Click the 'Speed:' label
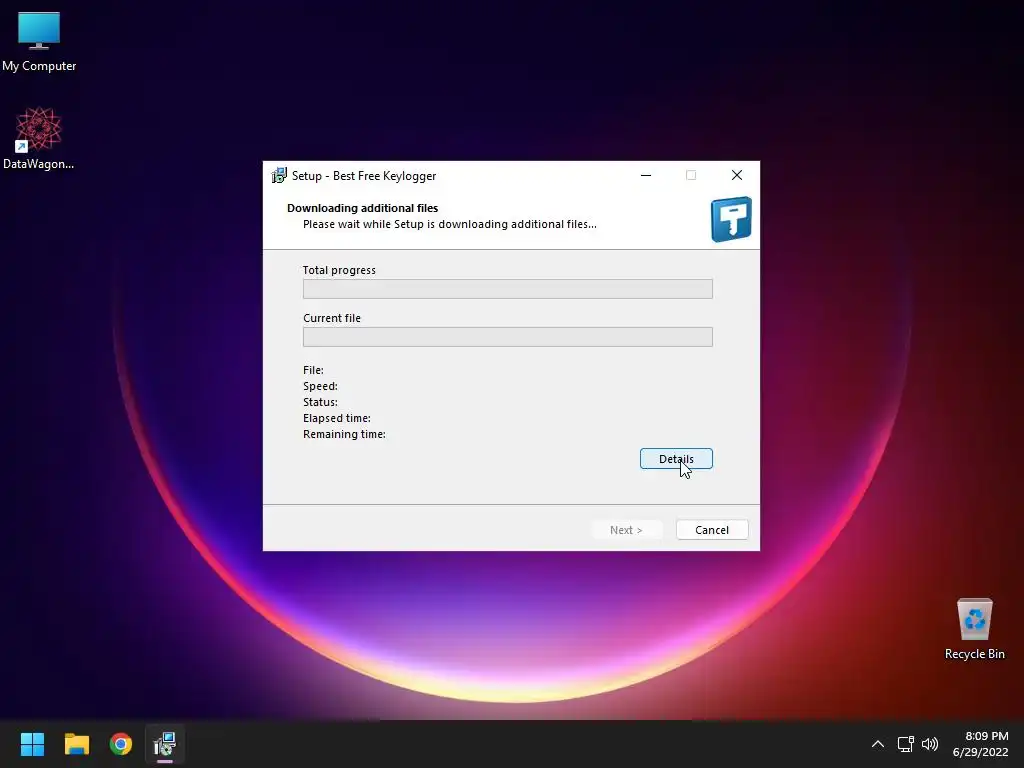 [320, 386]
